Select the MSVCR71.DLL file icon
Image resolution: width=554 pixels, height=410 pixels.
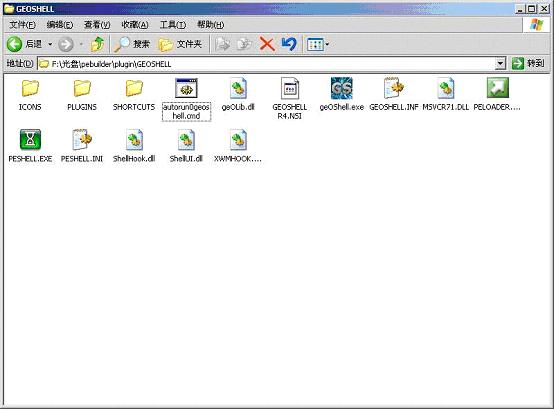click(446, 88)
